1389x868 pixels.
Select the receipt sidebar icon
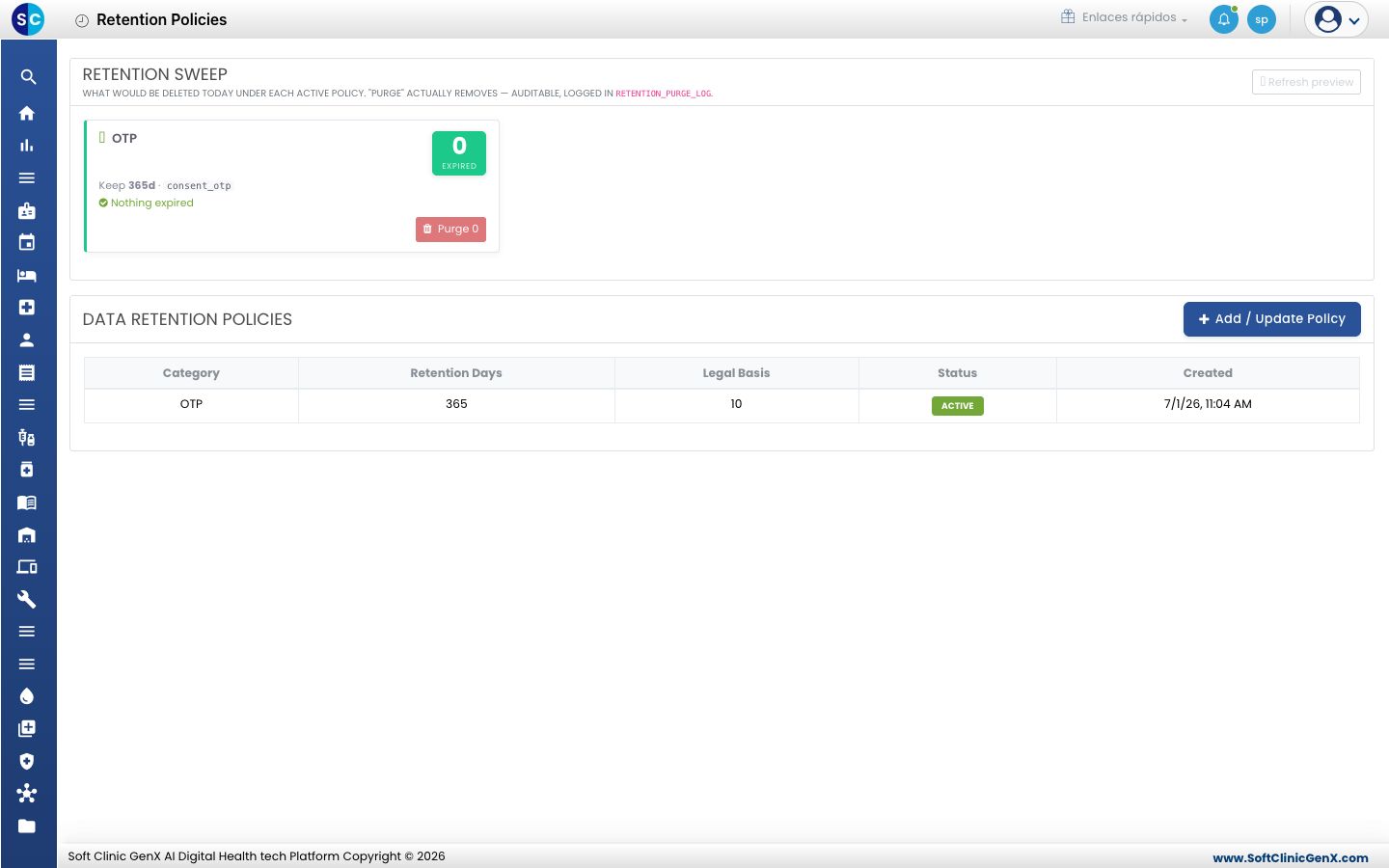point(27,372)
